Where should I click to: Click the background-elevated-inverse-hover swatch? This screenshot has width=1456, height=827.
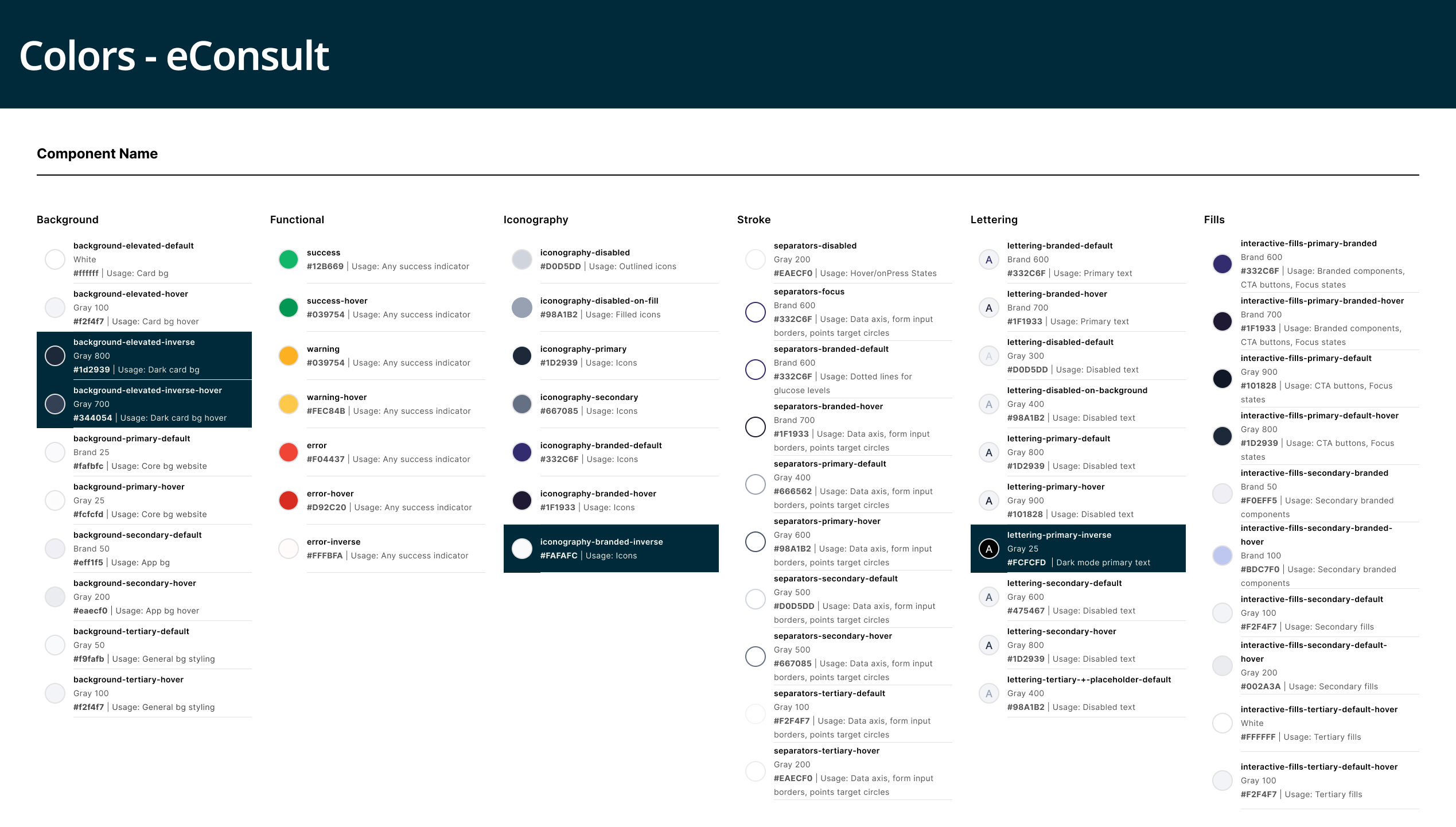pyautogui.click(x=55, y=404)
